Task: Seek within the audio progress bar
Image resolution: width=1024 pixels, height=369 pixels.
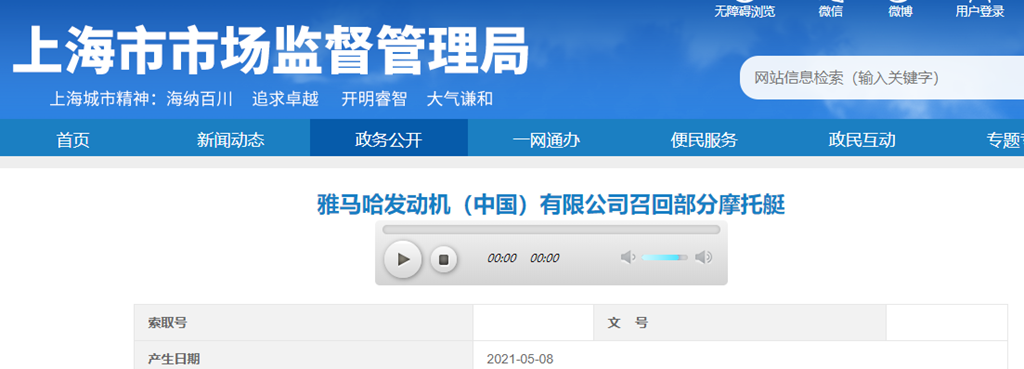Action: [x=551, y=229]
